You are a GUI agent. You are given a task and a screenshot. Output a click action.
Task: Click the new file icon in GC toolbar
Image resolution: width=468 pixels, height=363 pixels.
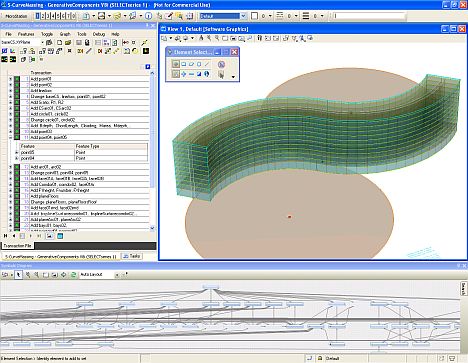[x=59, y=42]
